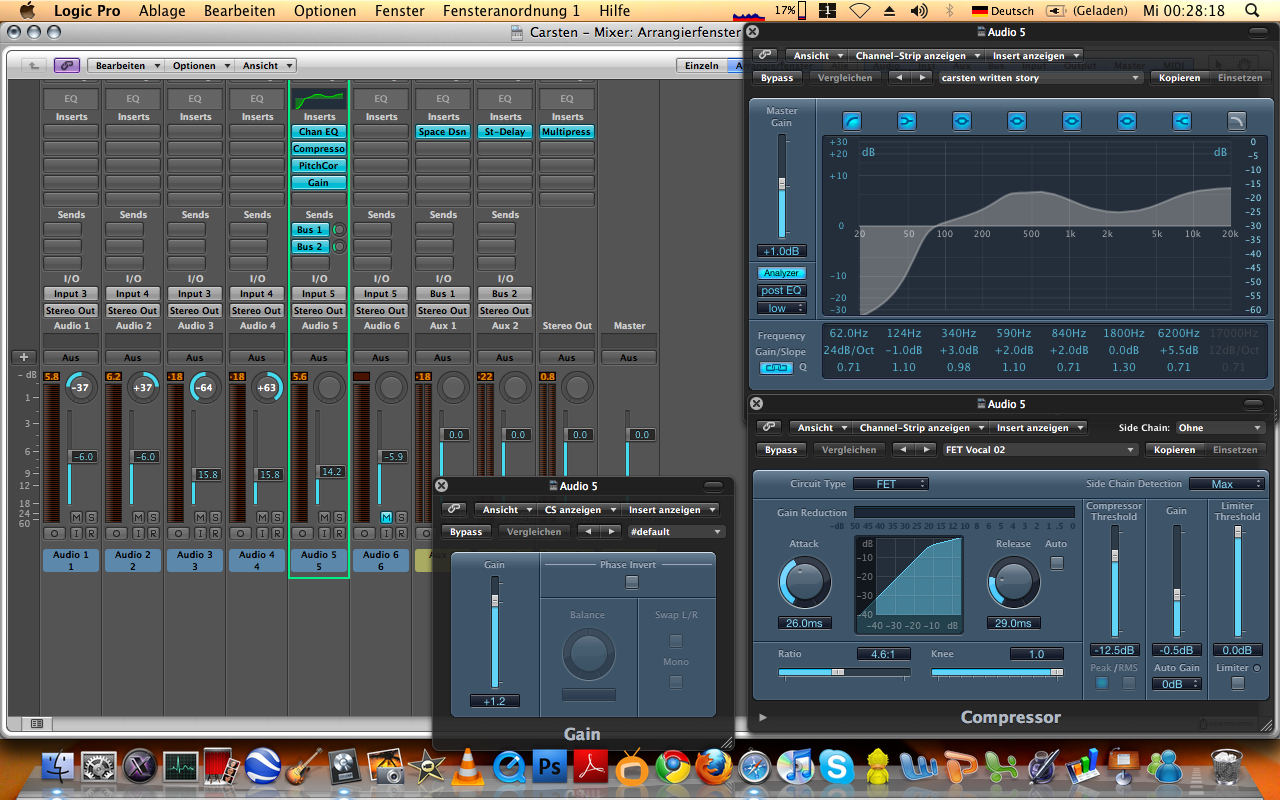Open Skype from the Dock

pyautogui.click(x=837, y=767)
